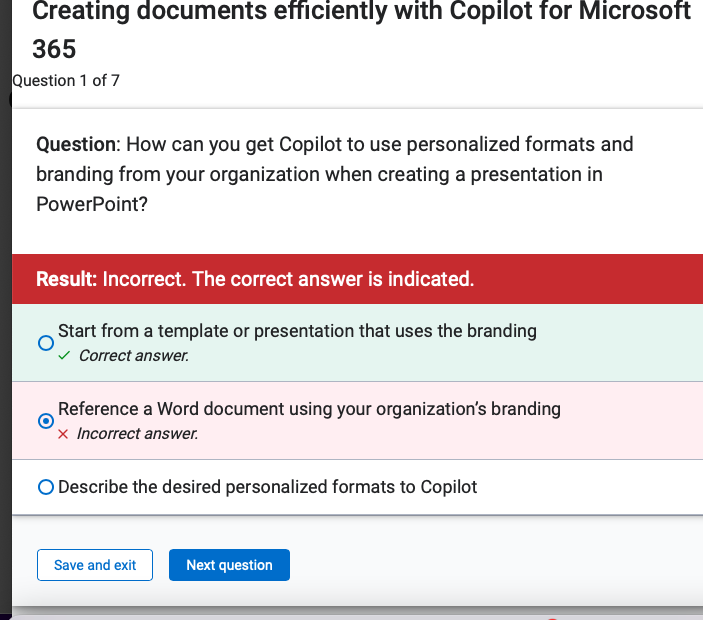Click the 'Reference a Word document' answer text
Image resolution: width=703 pixels, height=620 pixels.
[x=309, y=409]
